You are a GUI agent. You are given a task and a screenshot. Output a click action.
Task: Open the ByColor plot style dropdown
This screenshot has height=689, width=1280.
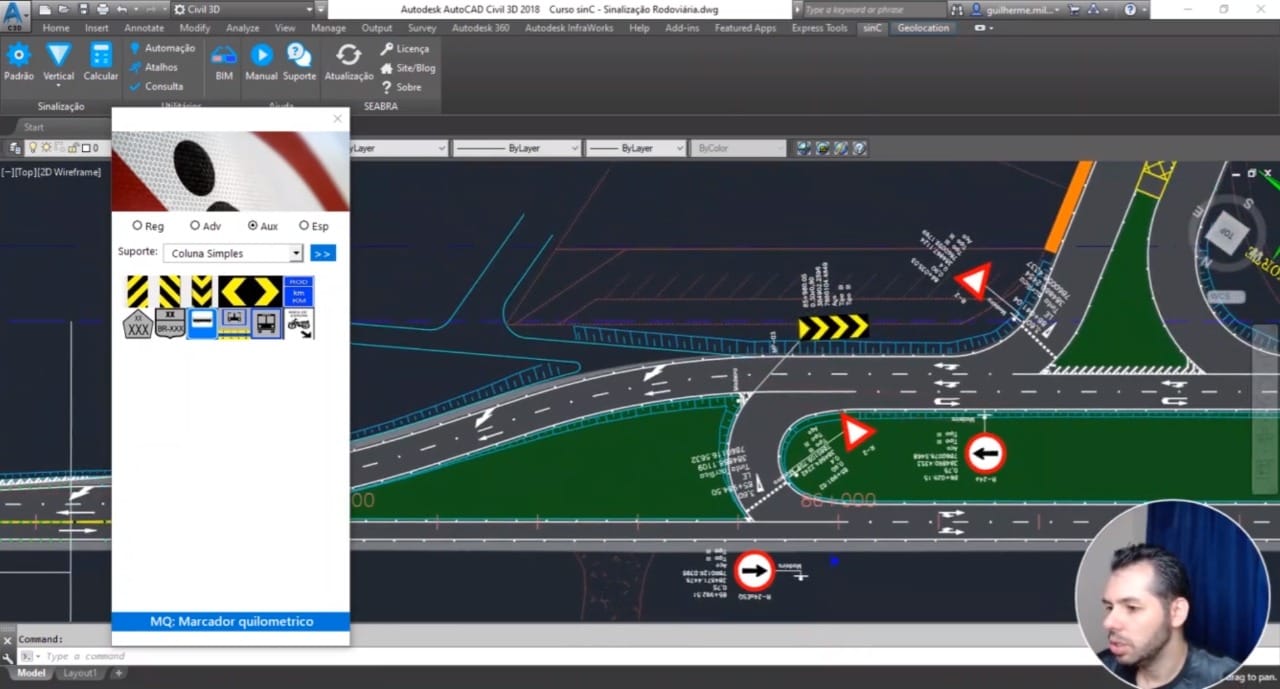click(x=739, y=148)
